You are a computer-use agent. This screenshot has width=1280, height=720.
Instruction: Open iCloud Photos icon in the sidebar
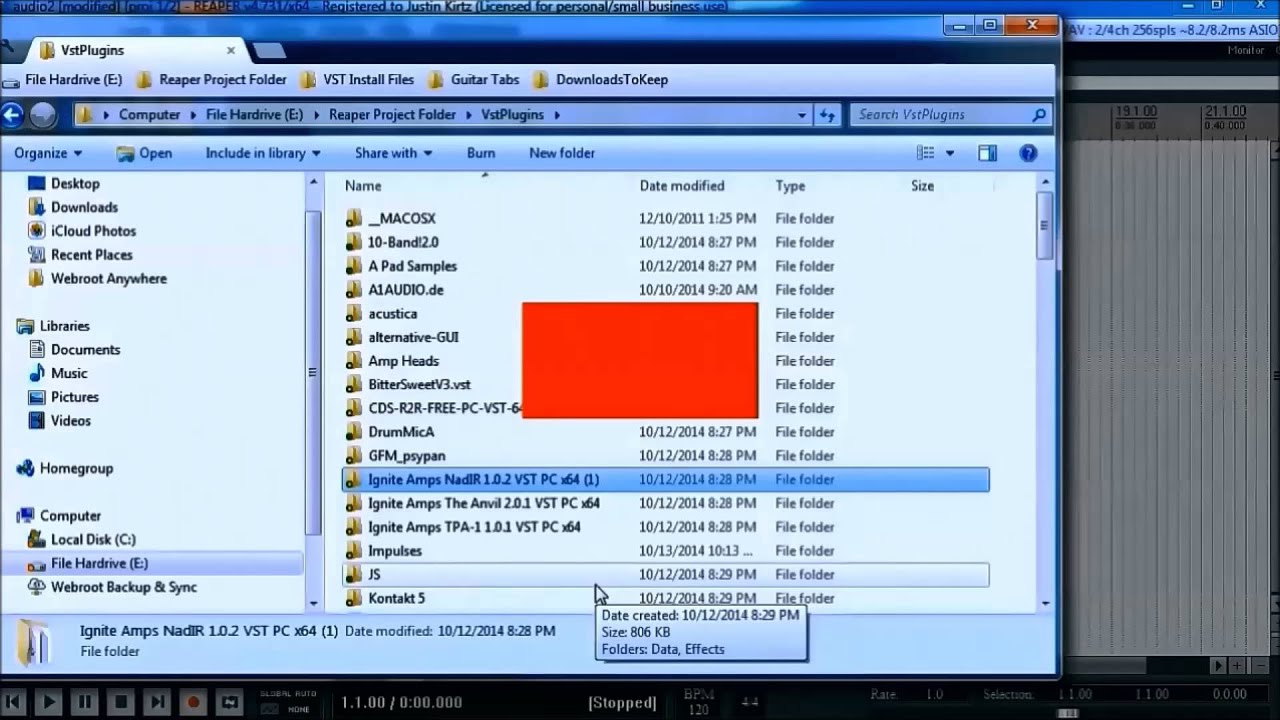click(x=37, y=231)
